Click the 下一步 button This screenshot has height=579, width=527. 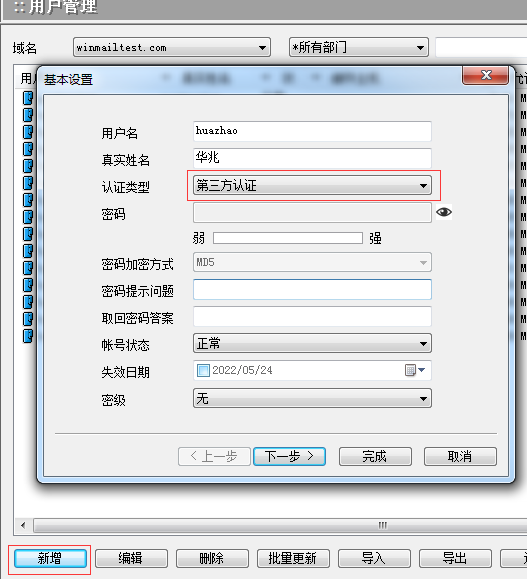pos(289,456)
